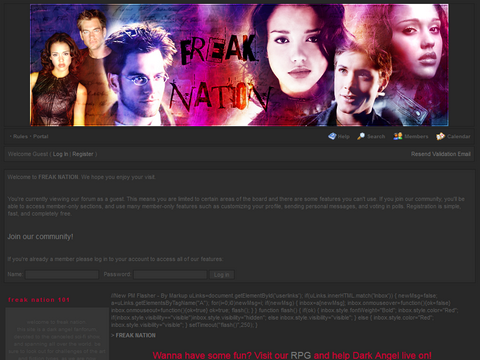
Task: Click the Join our community! link
Action: click(40, 237)
